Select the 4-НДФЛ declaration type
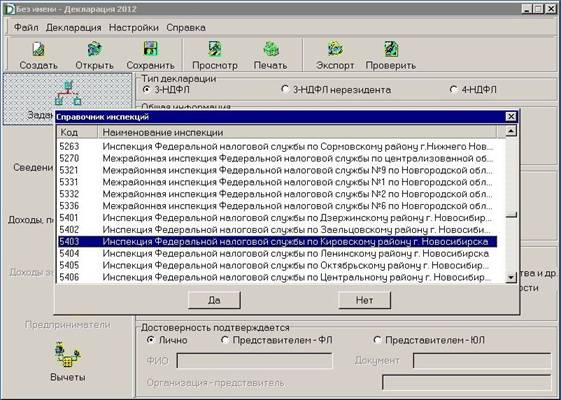 (x=454, y=89)
